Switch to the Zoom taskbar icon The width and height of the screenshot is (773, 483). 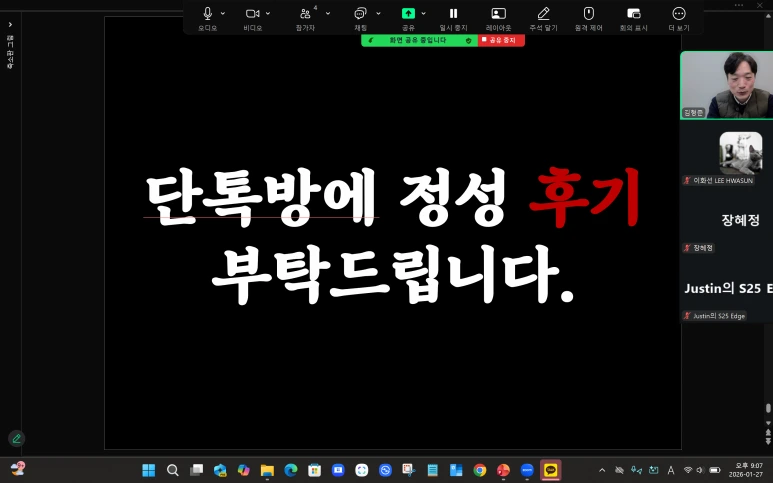(x=527, y=470)
